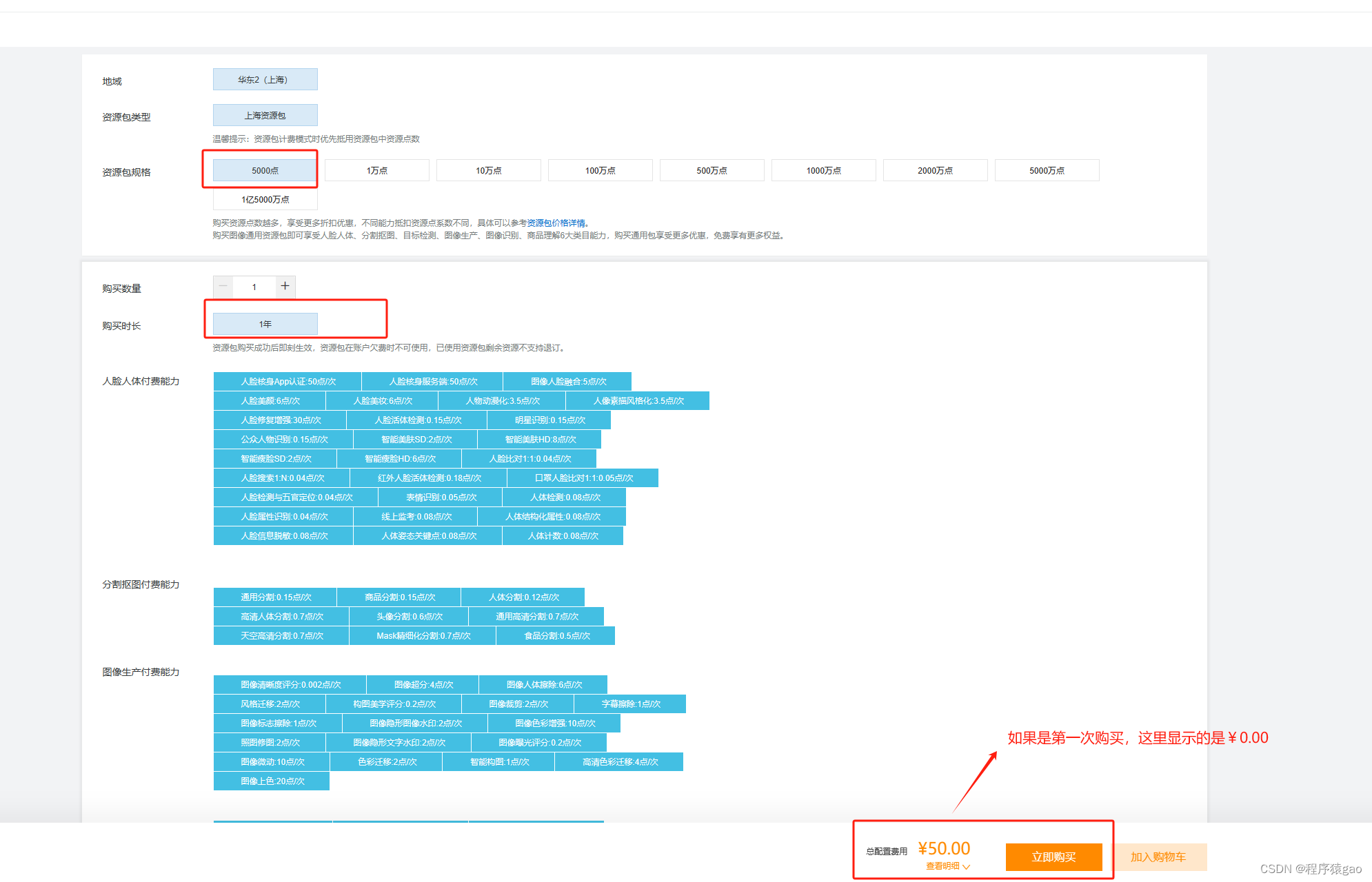Select the 5000万点 package specification
This screenshot has height=882, width=1372.
pyautogui.click(x=1046, y=170)
